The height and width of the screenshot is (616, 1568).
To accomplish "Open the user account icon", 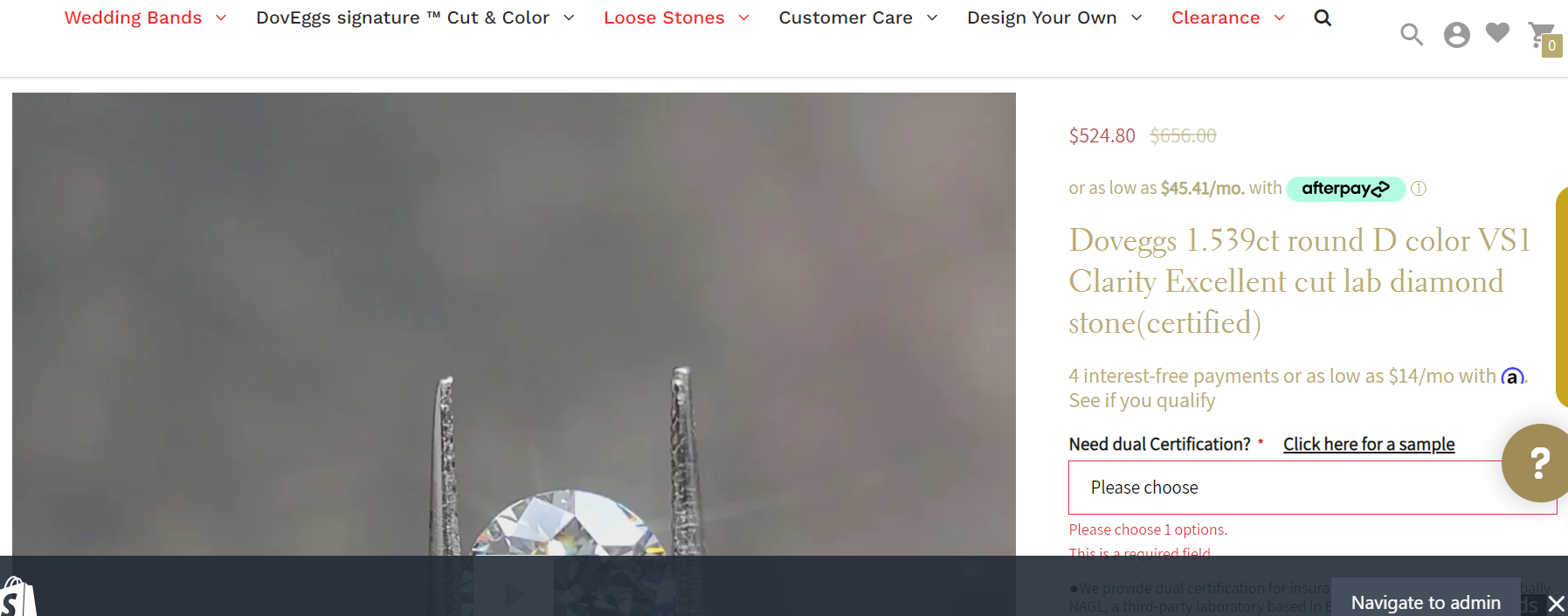I will 1456,35.
